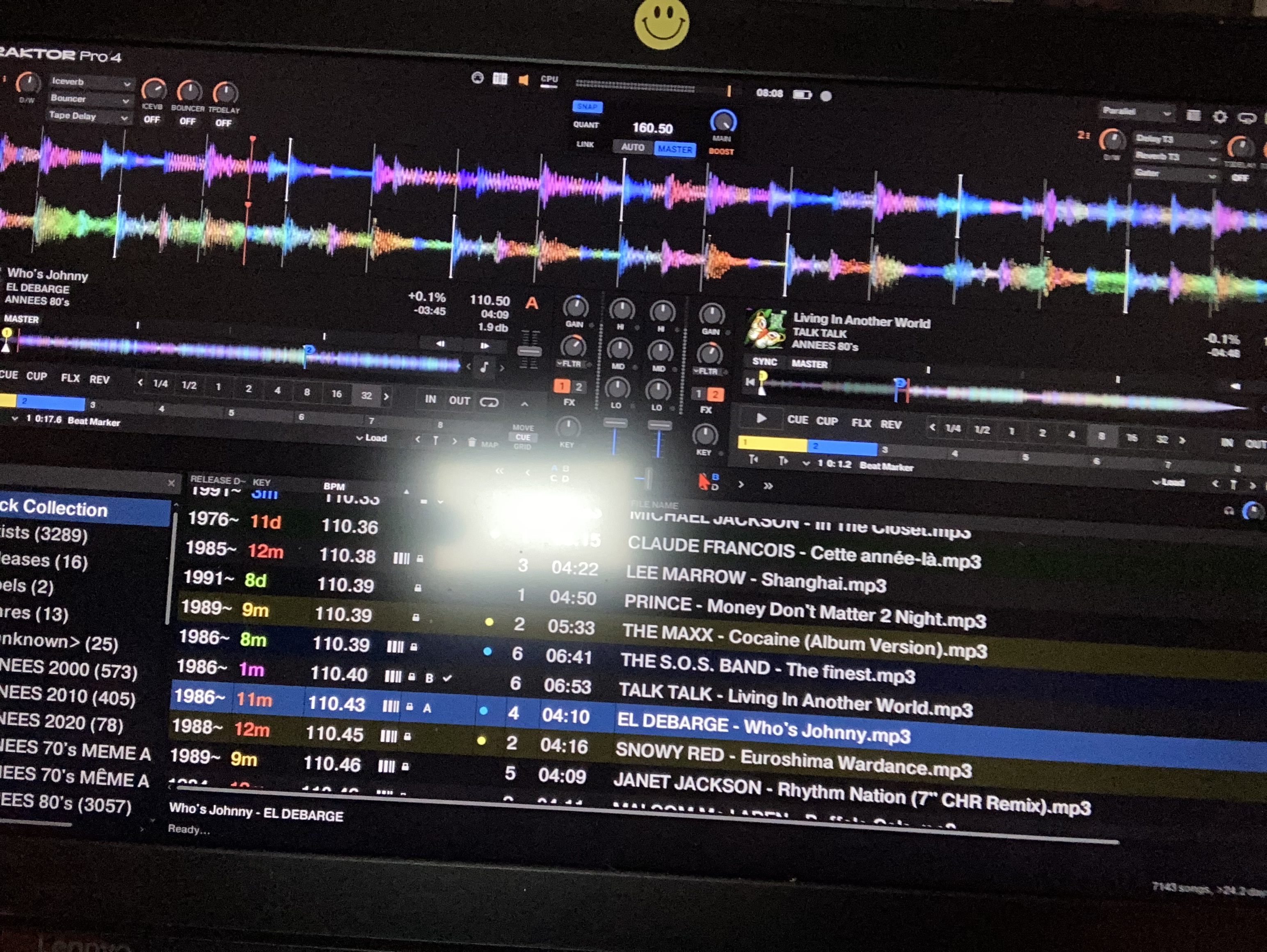
Task: Toggle the SNAP button
Action: [587, 107]
